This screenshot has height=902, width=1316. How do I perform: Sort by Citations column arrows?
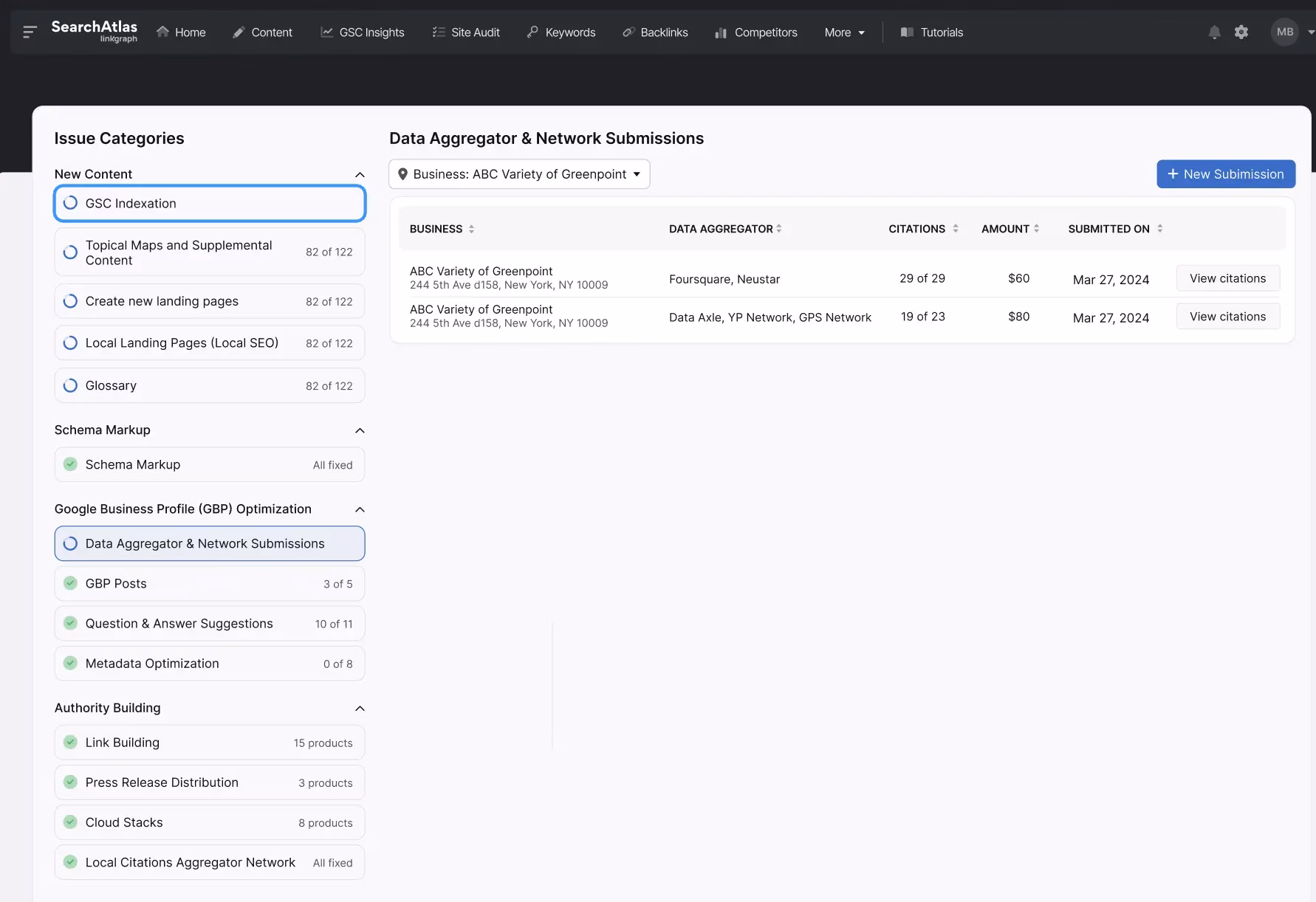coord(956,229)
